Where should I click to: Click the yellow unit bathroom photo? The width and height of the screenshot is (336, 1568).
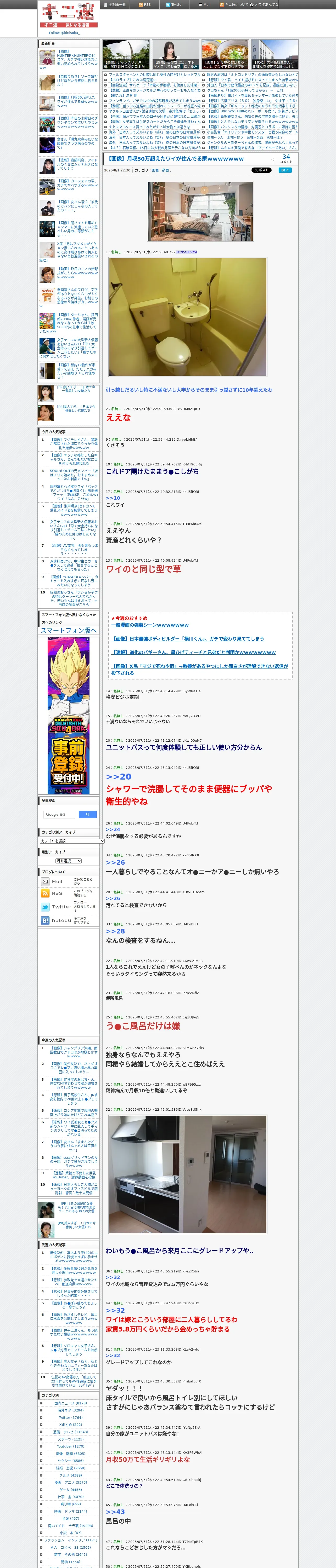tap(188, 317)
